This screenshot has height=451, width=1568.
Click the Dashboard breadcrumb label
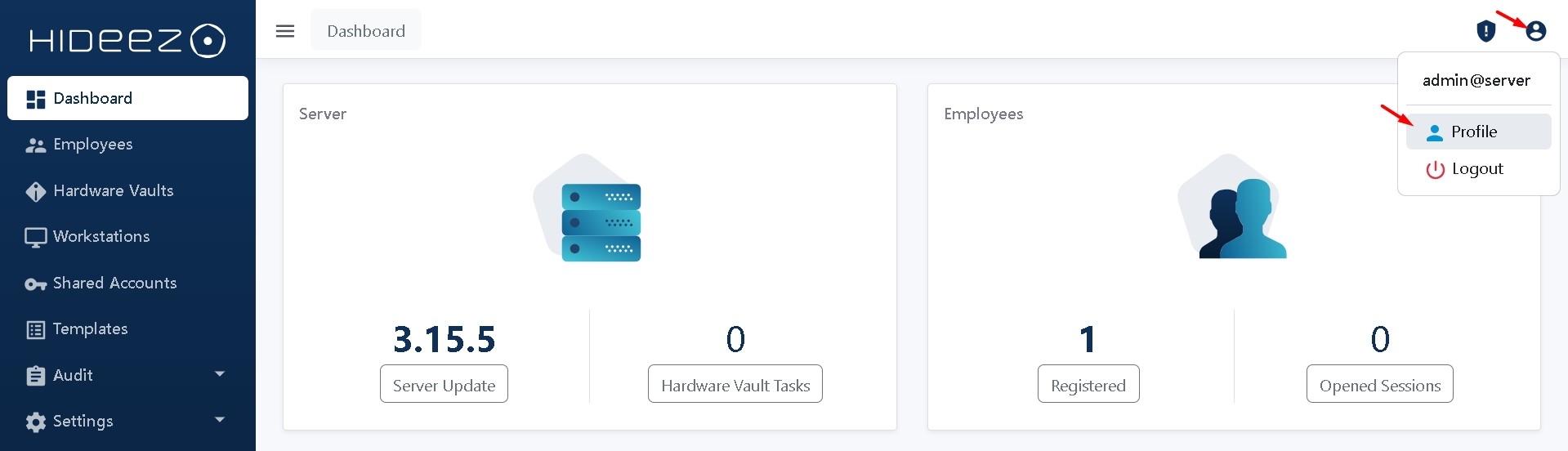pos(365,31)
